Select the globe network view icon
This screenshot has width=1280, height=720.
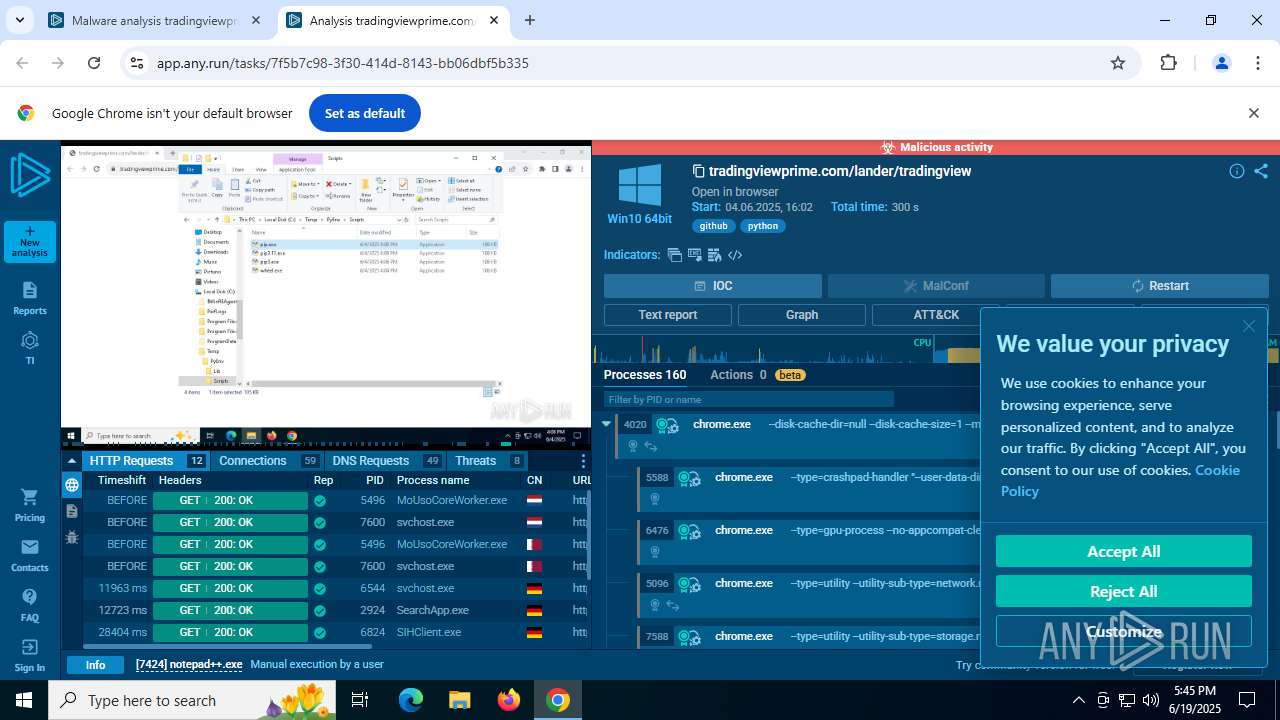(72, 485)
